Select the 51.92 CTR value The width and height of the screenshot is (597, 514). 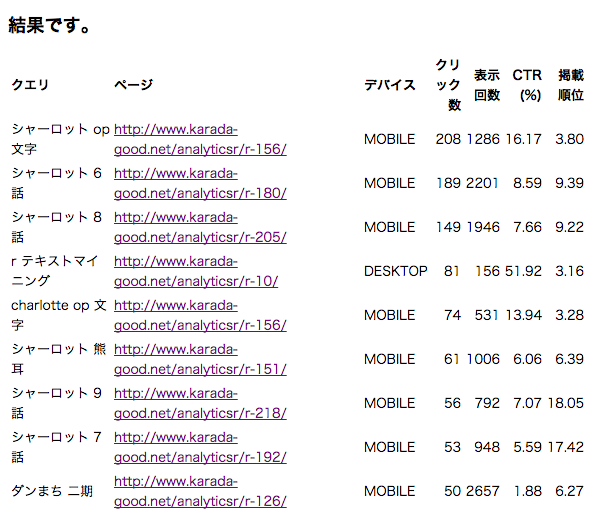coord(523,271)
